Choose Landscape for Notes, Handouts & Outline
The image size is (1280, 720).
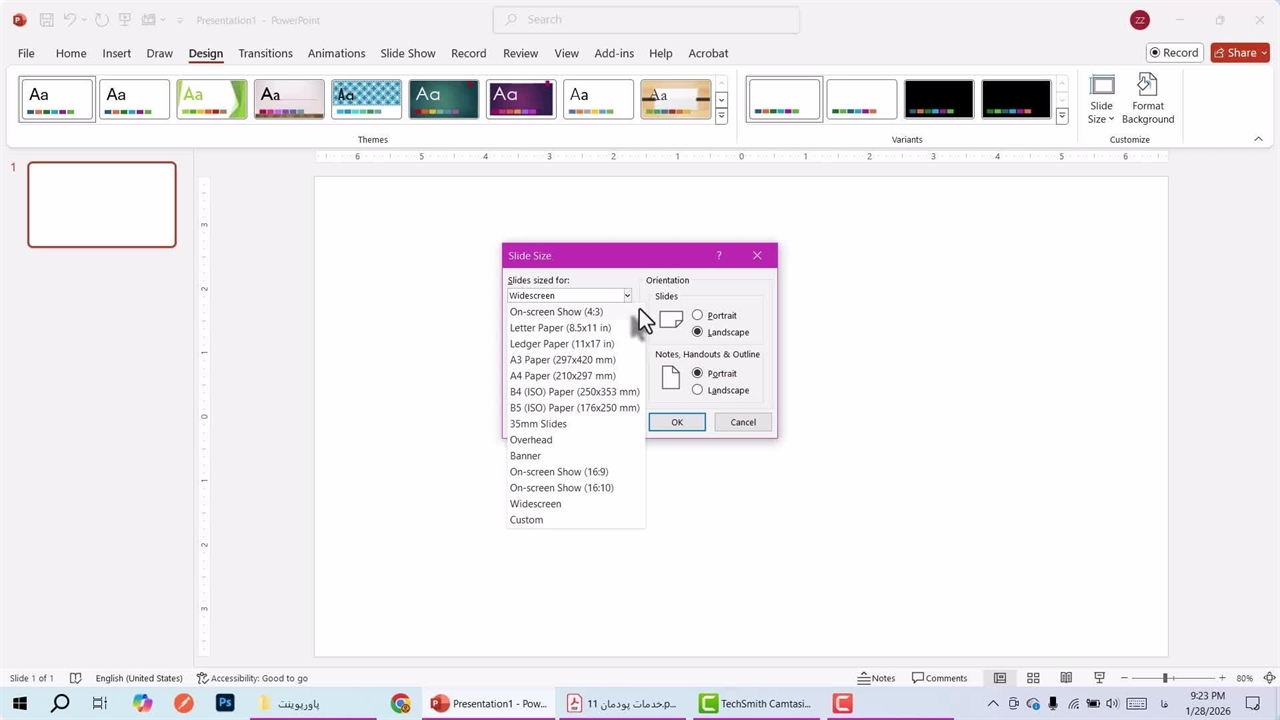tap(698, 390)
